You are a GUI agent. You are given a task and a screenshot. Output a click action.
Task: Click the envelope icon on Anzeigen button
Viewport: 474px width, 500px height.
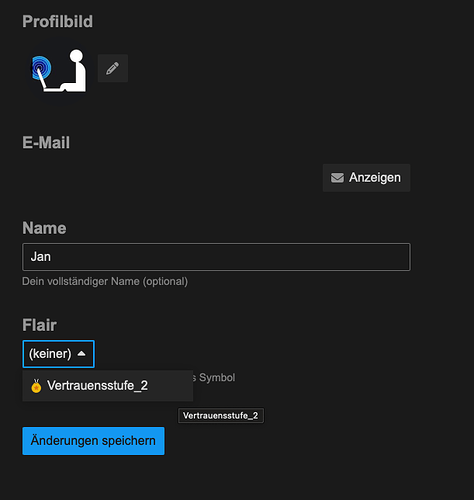pos(337,178)
